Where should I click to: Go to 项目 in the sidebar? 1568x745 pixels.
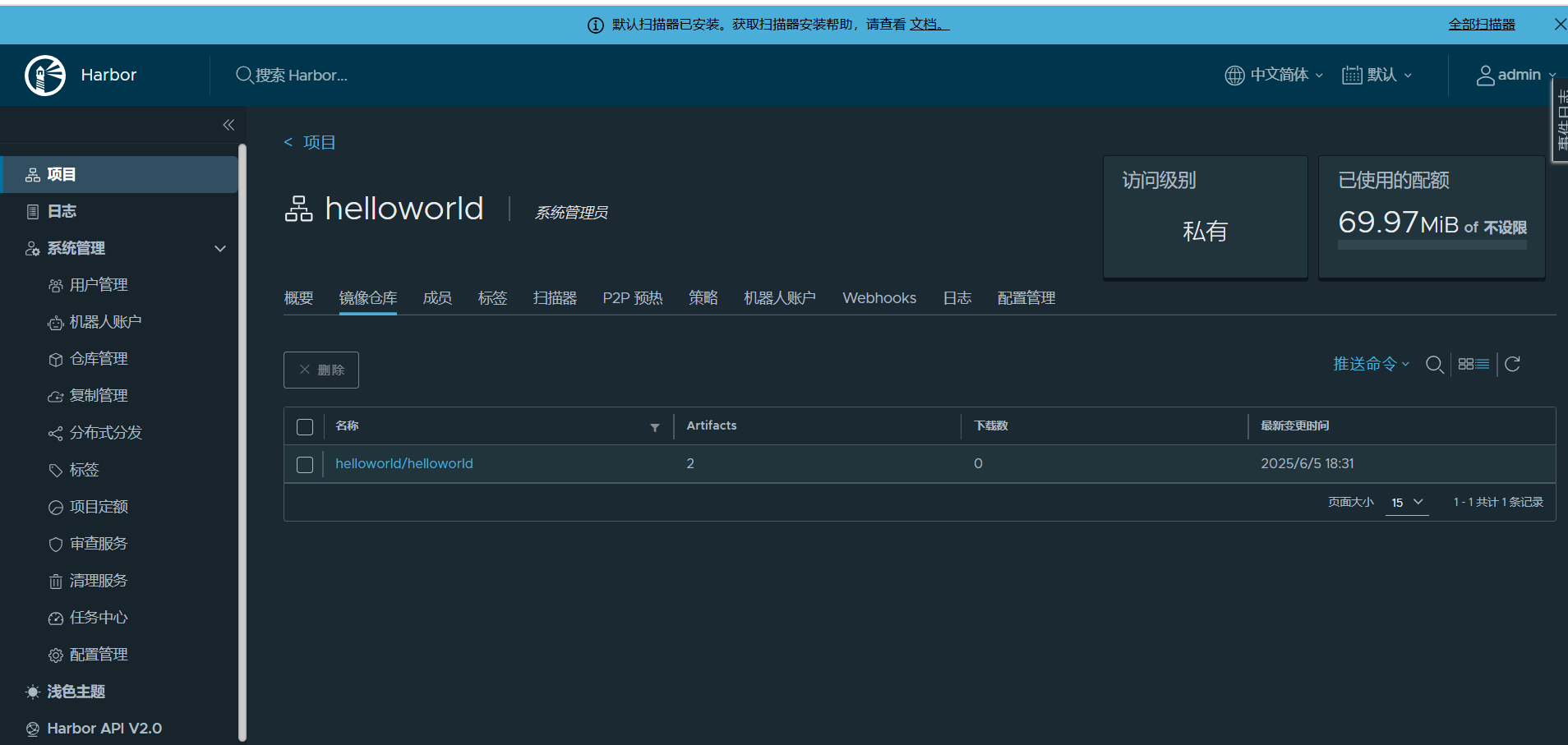pos(119,174)
